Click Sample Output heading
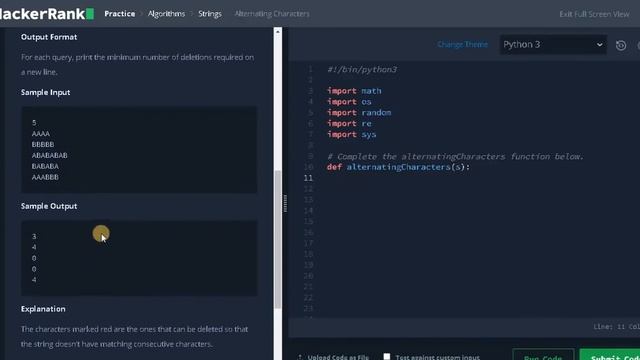The width and height of the screenshot is (640, 360). tap(49, 206)
